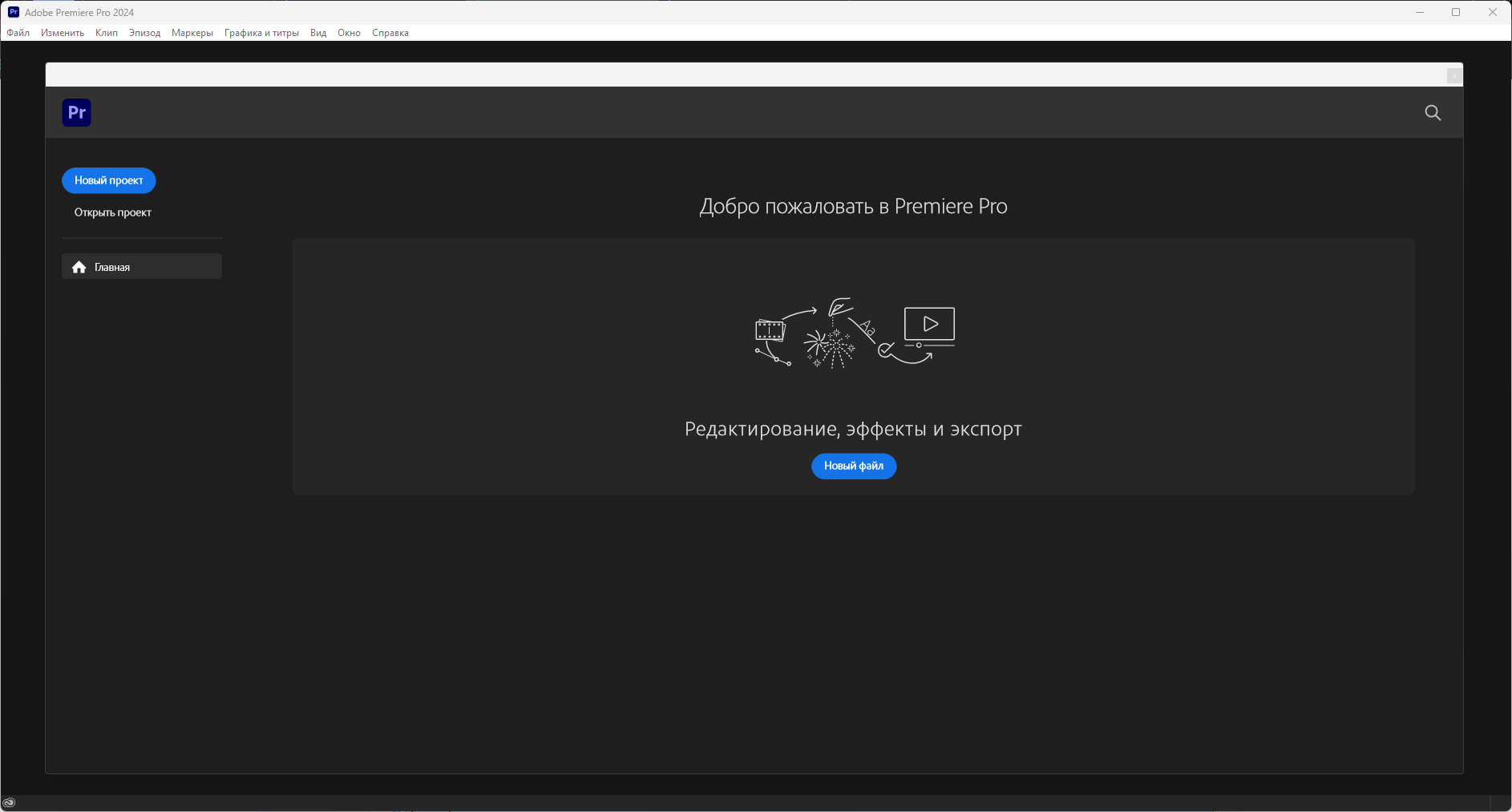Viewport: 1512px width, 812px height.
Task: Click the Premiere Pro logo icon
Action: point(77,112)
